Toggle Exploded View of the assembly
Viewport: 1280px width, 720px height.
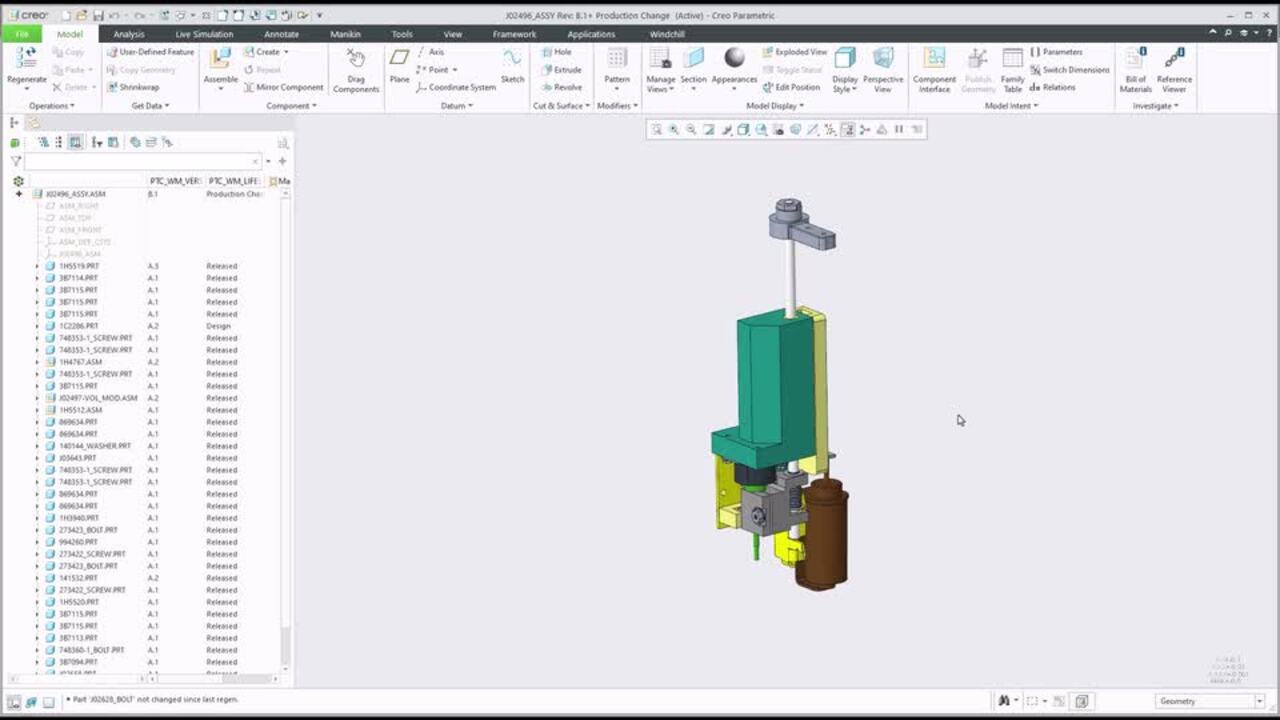click(x=794, y=52)
